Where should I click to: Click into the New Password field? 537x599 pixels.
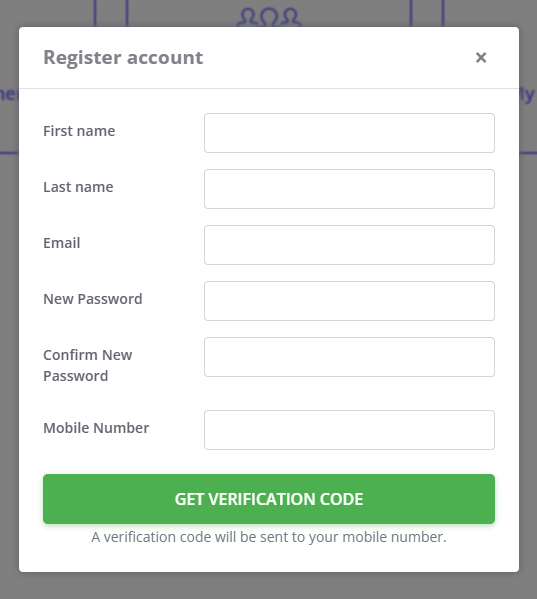(x=349, y=301)
